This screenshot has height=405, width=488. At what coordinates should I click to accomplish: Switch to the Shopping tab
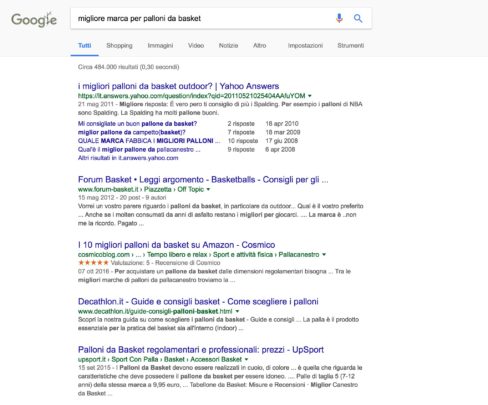point(119,46)
